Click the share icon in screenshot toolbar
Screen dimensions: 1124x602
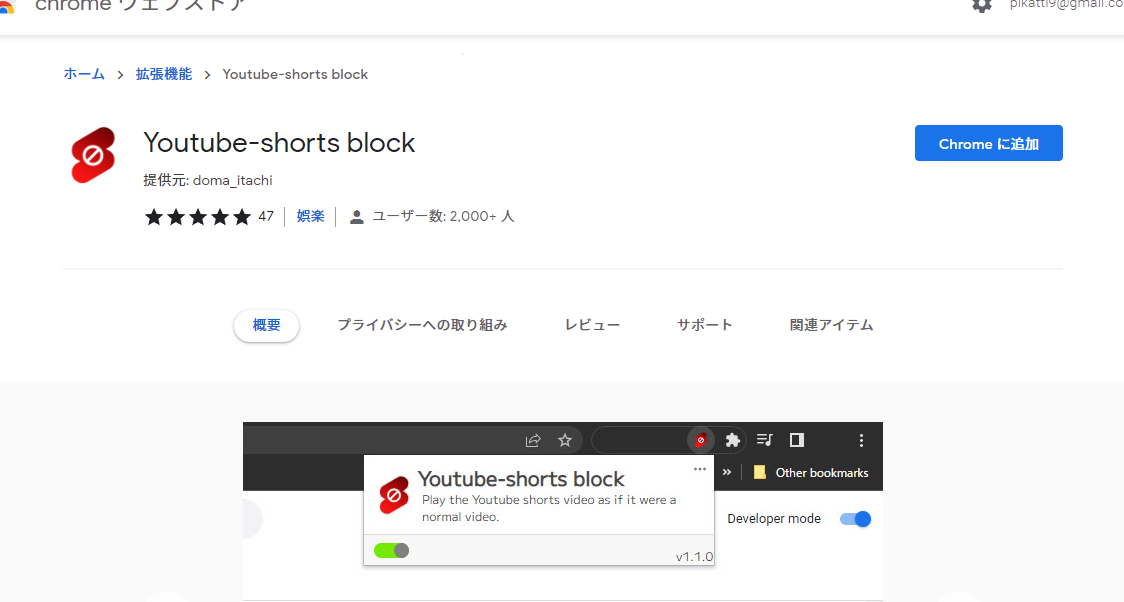click(533, 440)
